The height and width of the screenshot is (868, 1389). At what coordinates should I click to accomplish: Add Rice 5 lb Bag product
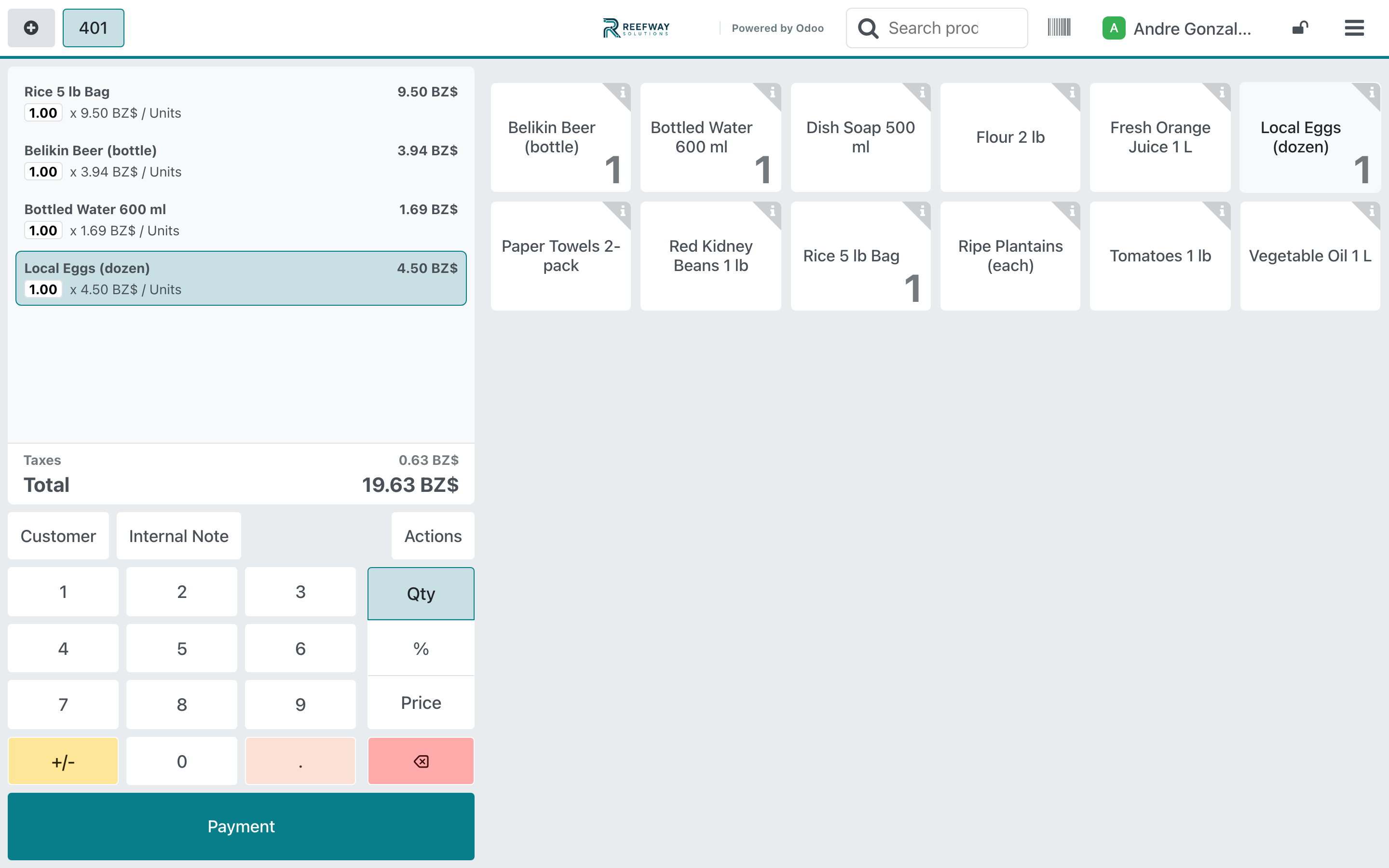click(x=860, y=256)
